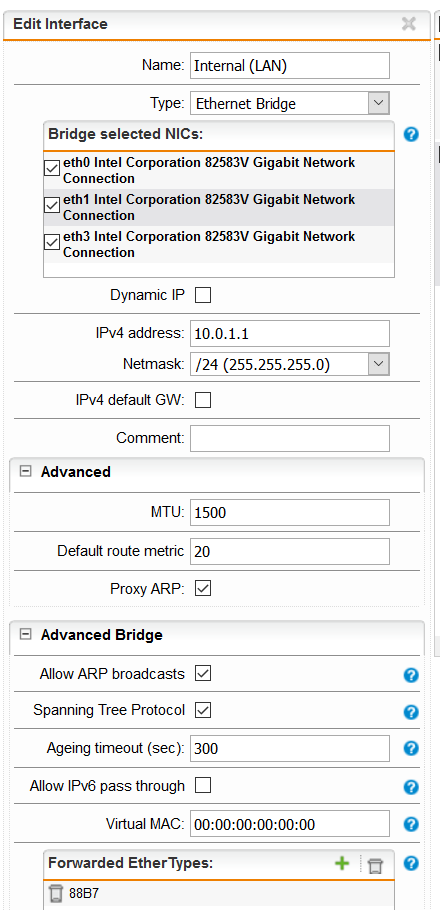
Task: Open the Netmask dropdown
Action: pyautogui.click(x=290, y=364)
